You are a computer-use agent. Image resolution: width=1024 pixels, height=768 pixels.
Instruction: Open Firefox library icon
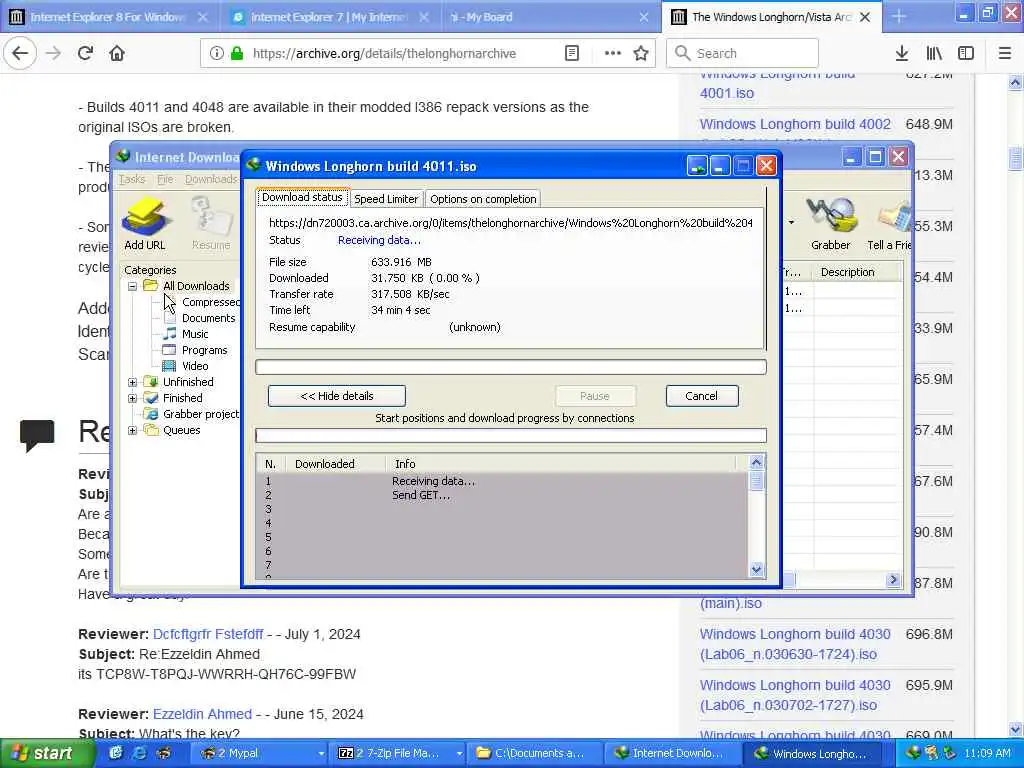(934, 53)
